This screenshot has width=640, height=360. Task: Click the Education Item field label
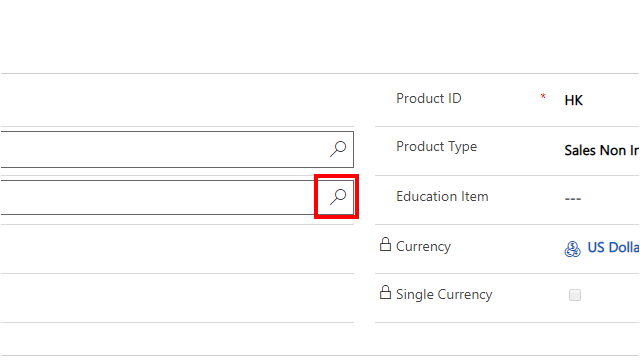click(442, 196)
